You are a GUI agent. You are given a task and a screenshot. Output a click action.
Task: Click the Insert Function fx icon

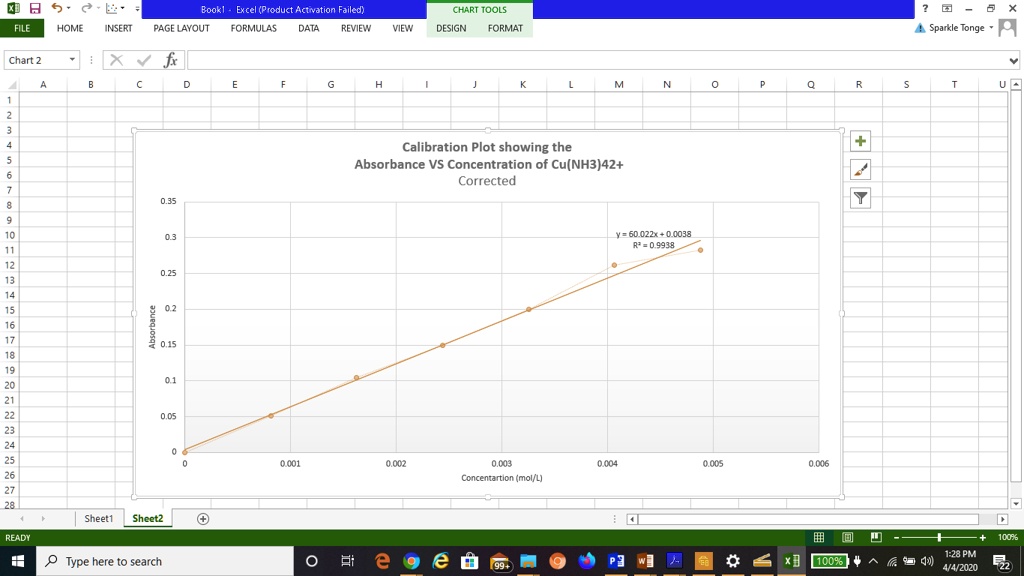coord(170,60)
